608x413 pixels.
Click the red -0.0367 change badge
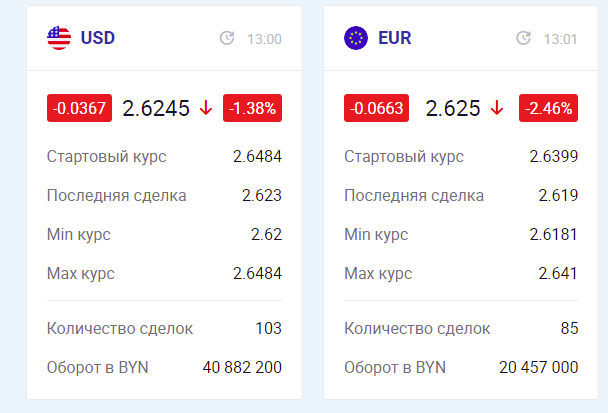pos(77,108)
